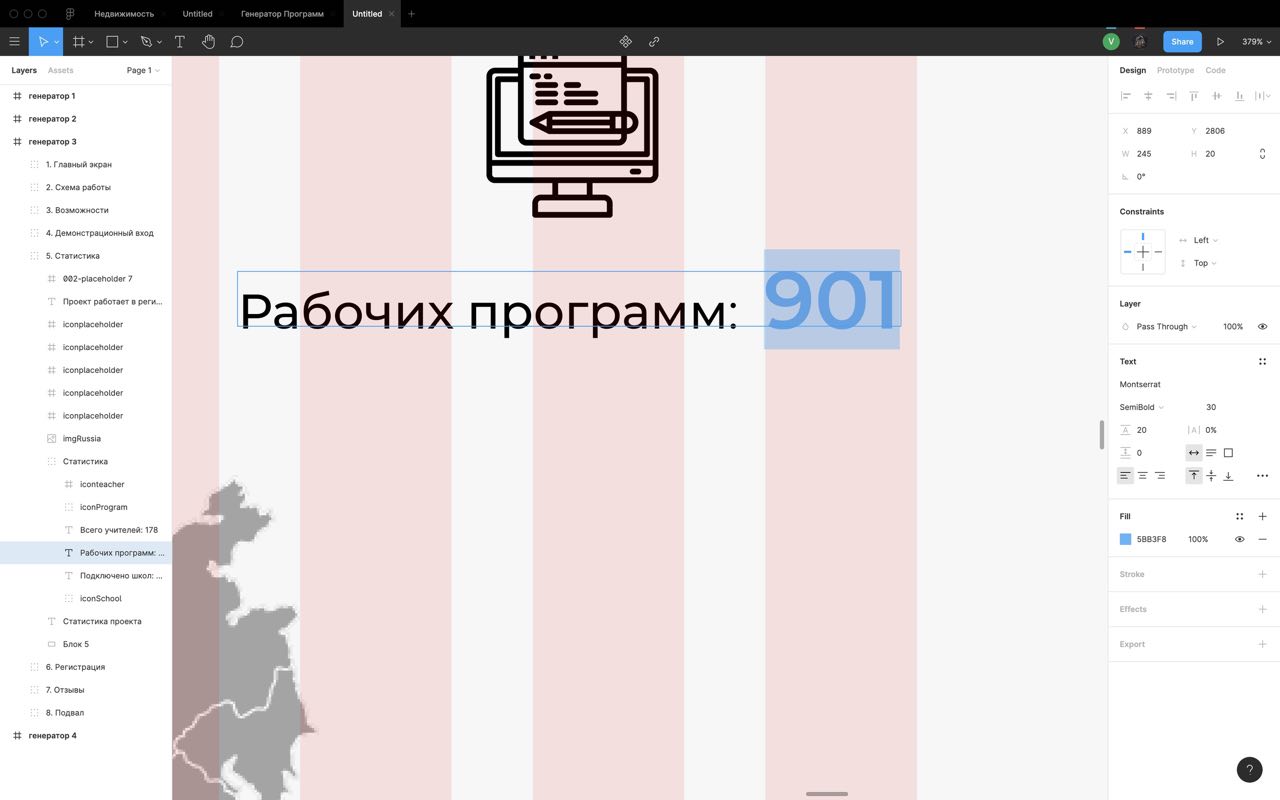The height and width of the screenshot is (800, 1280).
Task: Add an export setting with the plus button
Action: click(1262, 644)
